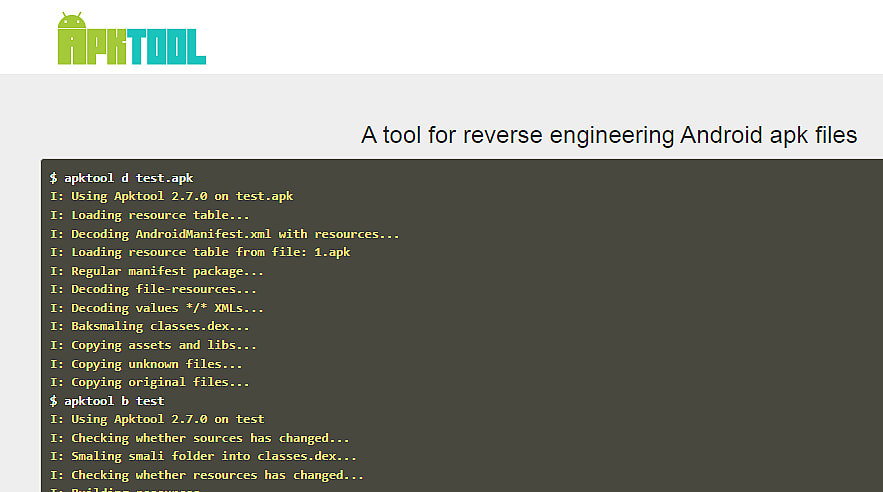Click the 'Regular manifest package...' line
Image resolution: width=883 pixels, height=492 pixels.
coord(157,271)
